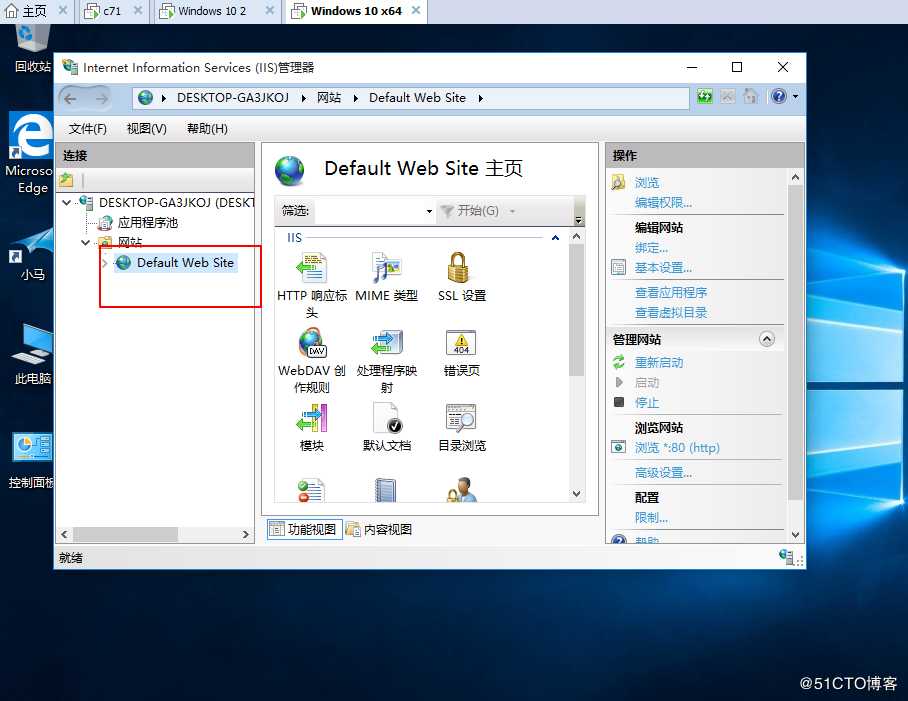
Task: Open 编辑权限... link
Action: point(663,203)
